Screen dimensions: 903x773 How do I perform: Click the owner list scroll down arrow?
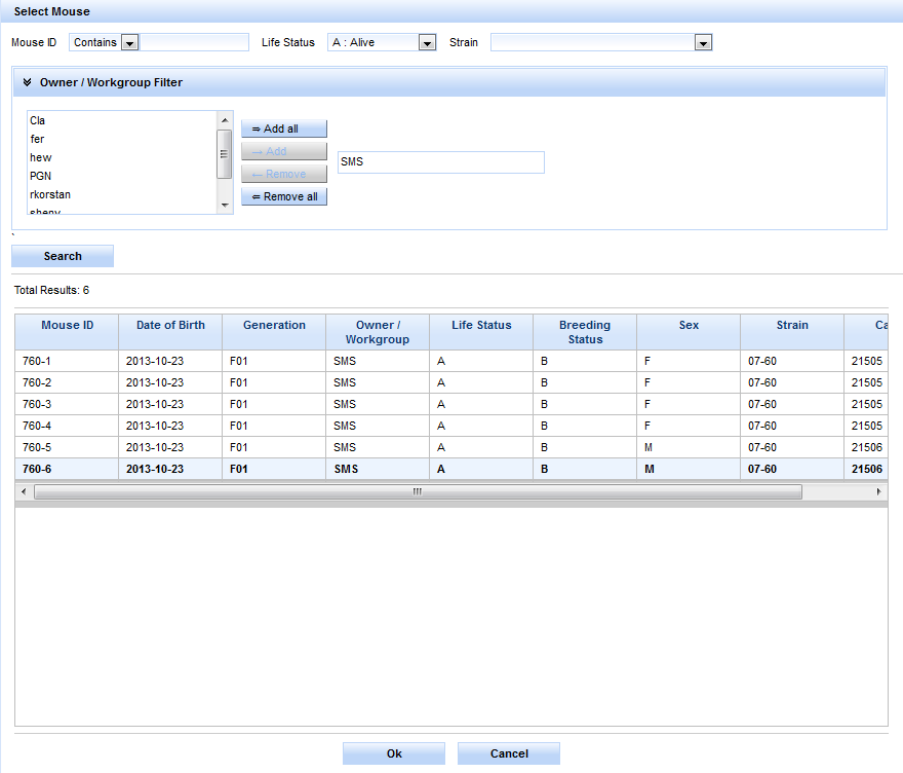pos(225,205)
